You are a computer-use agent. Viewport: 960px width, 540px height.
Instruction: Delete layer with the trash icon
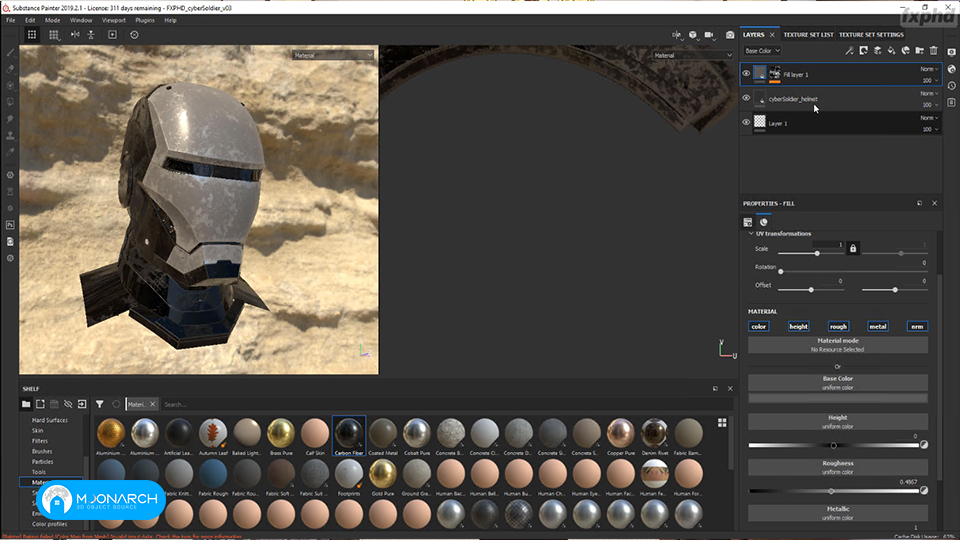pos(934,51)
